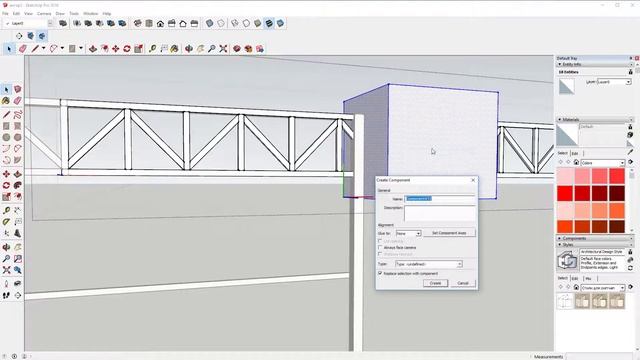
Task: Pick the Paint Bucket tool in left toolbar
Action: click(x=6, y=100)
